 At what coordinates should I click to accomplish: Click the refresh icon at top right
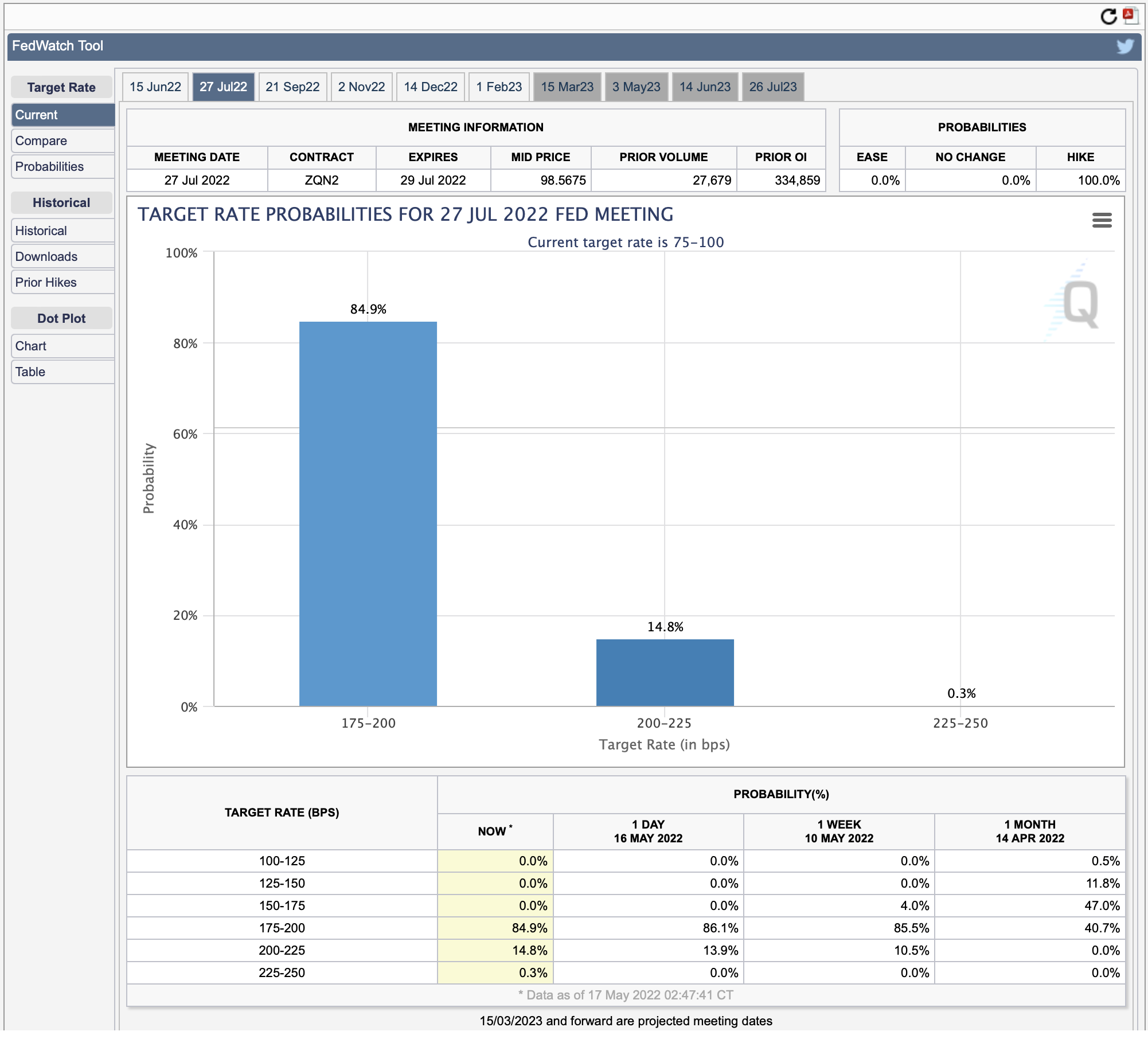click(x=1108, y=17)
